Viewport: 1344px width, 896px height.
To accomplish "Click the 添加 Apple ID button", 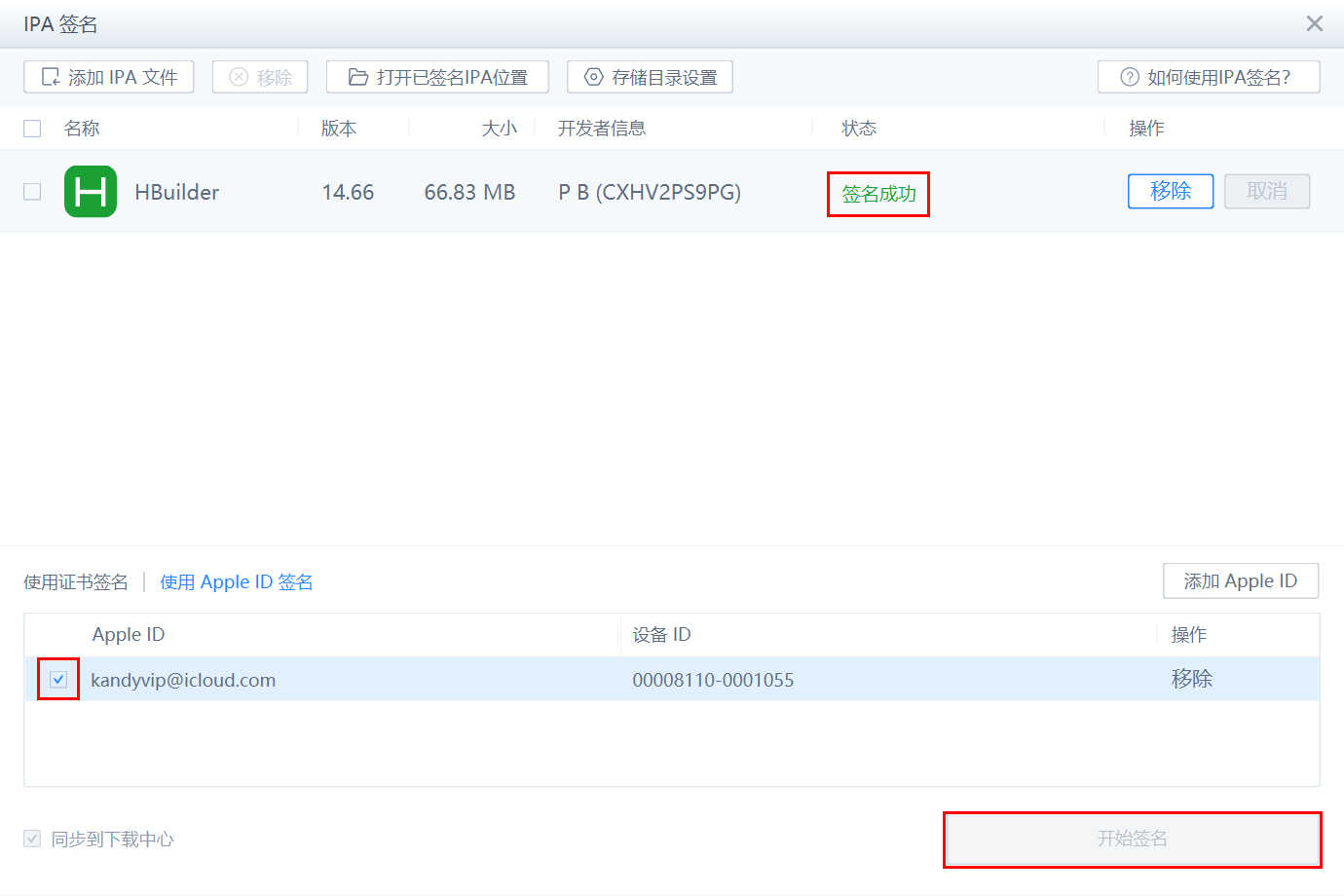I will tap(1241, 581).
